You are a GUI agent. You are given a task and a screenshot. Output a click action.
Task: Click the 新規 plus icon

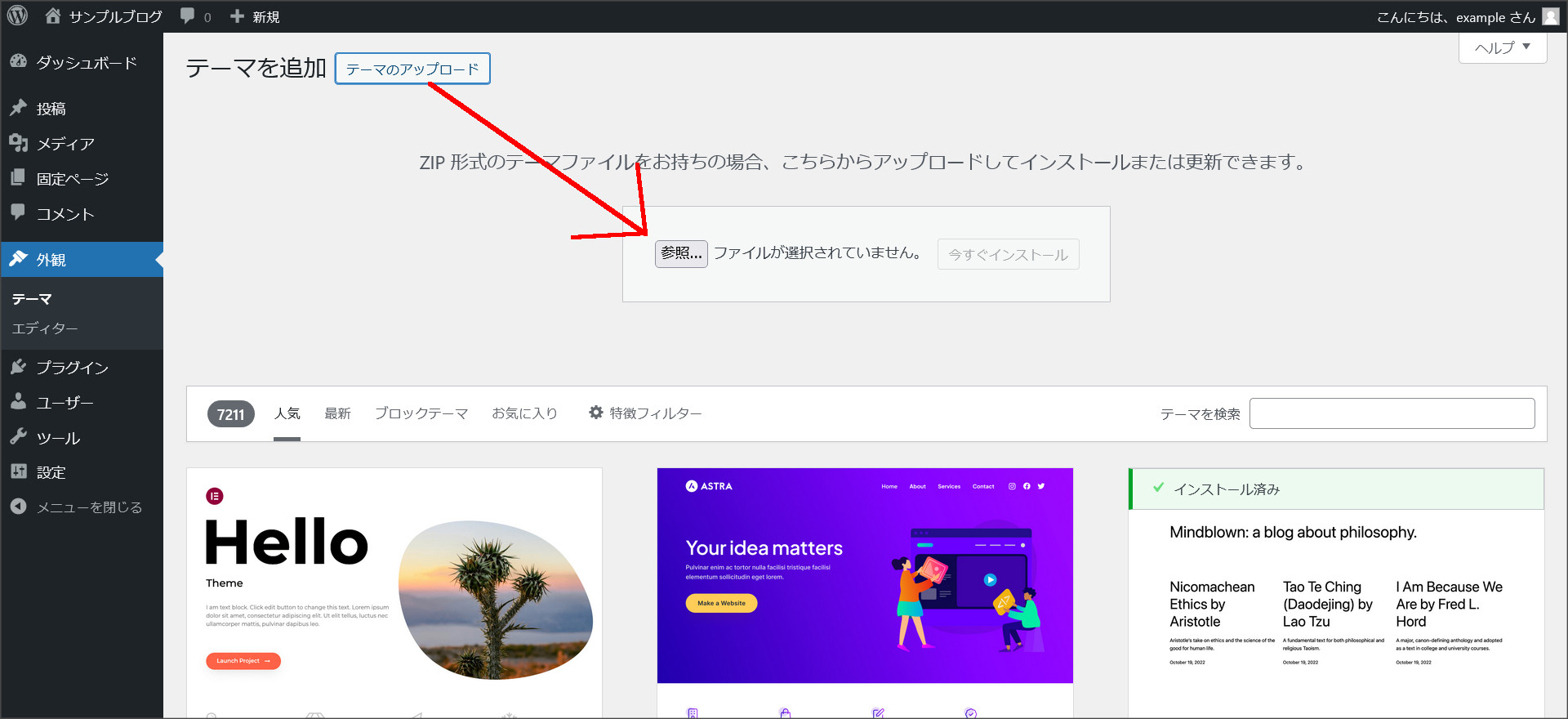(x=238, y=16)
